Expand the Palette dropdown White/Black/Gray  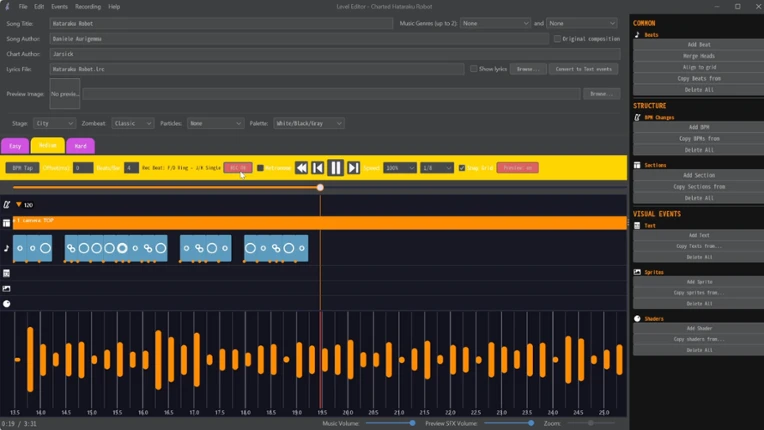click(309, 124)
